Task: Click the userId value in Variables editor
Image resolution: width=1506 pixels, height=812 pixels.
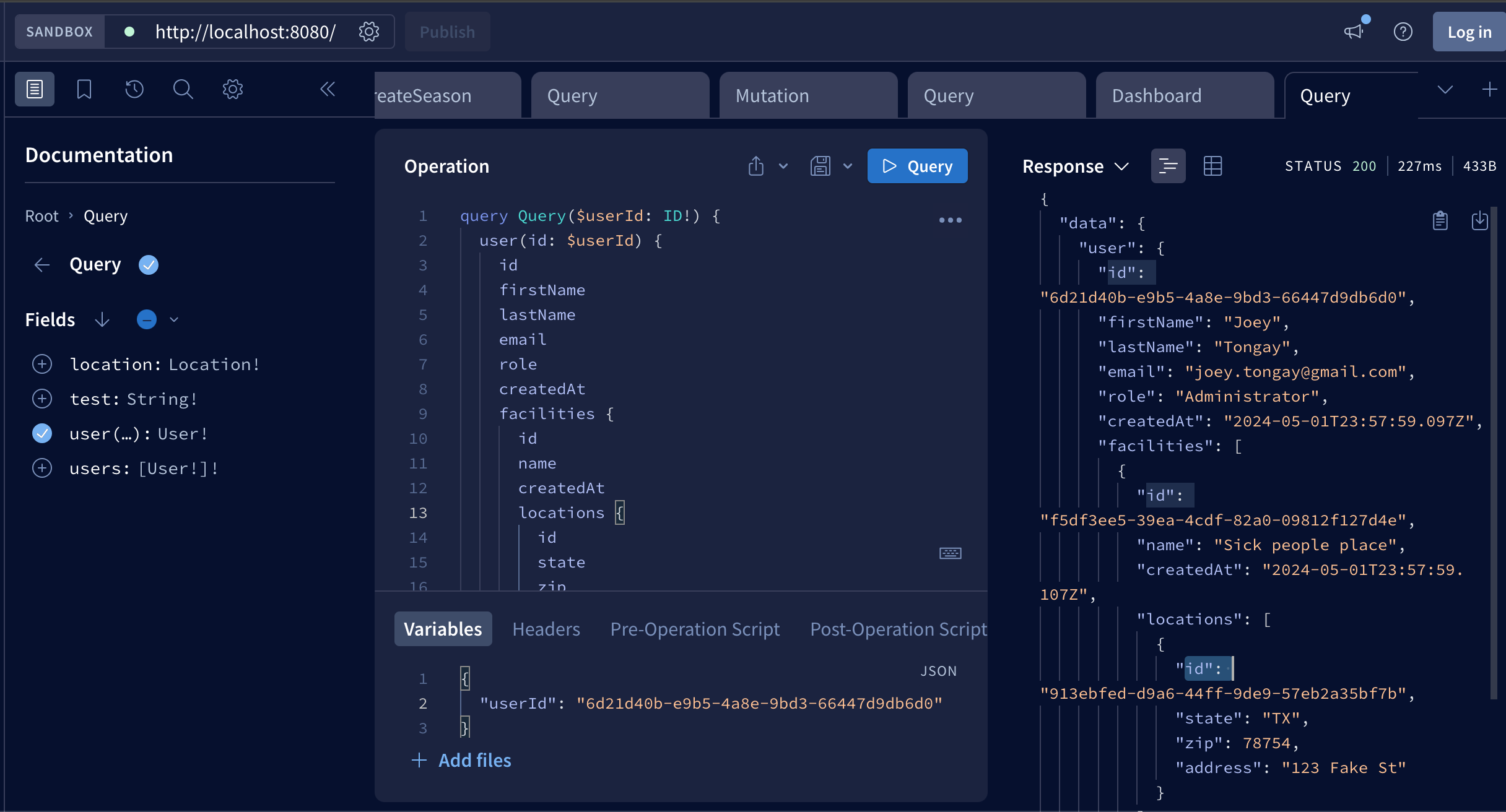Action: [759, 703]
